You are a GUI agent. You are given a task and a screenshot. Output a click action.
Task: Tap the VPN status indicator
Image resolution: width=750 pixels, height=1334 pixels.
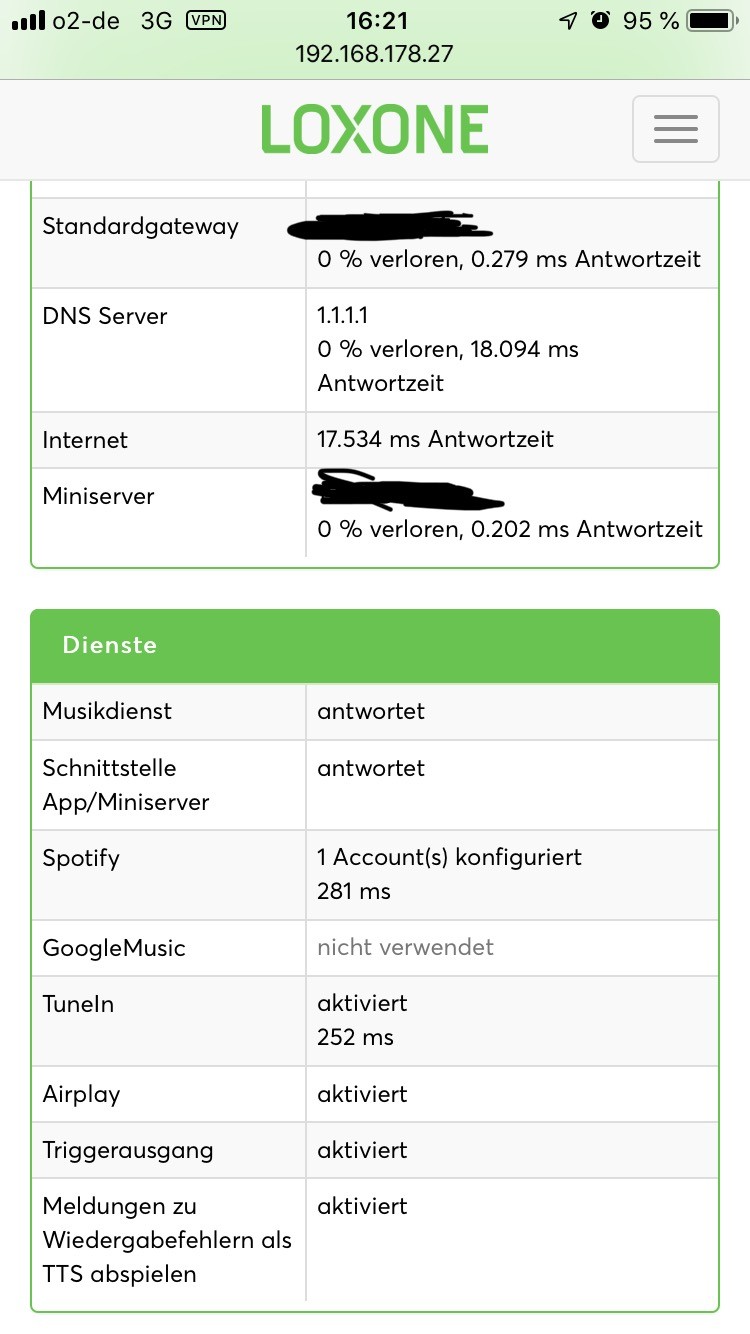(206, 21)
